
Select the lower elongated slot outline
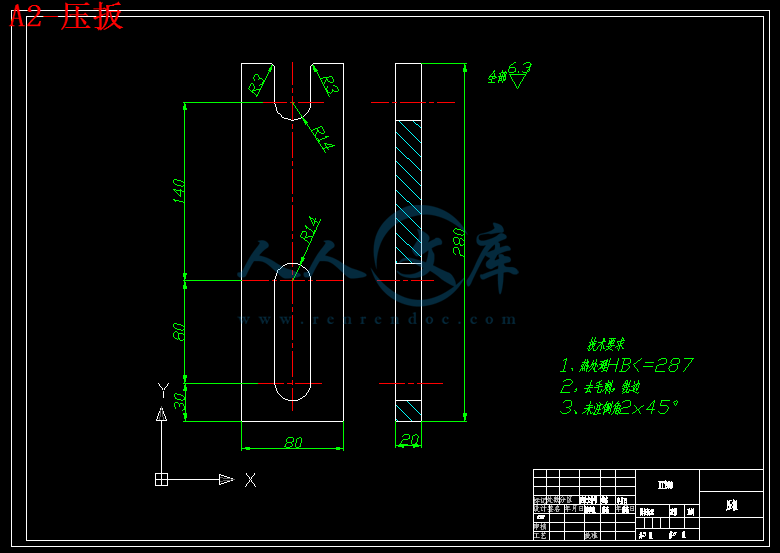293,332
